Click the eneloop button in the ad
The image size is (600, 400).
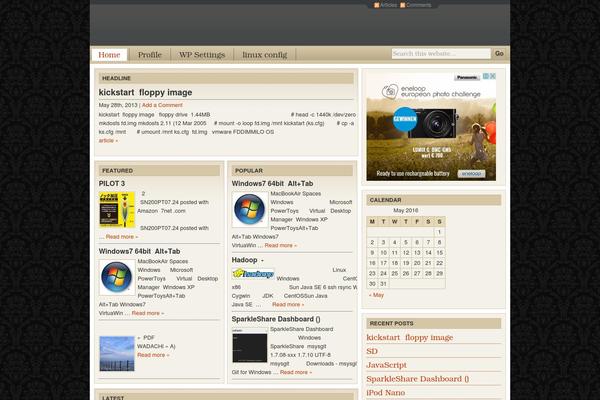(x=471, y=174)
